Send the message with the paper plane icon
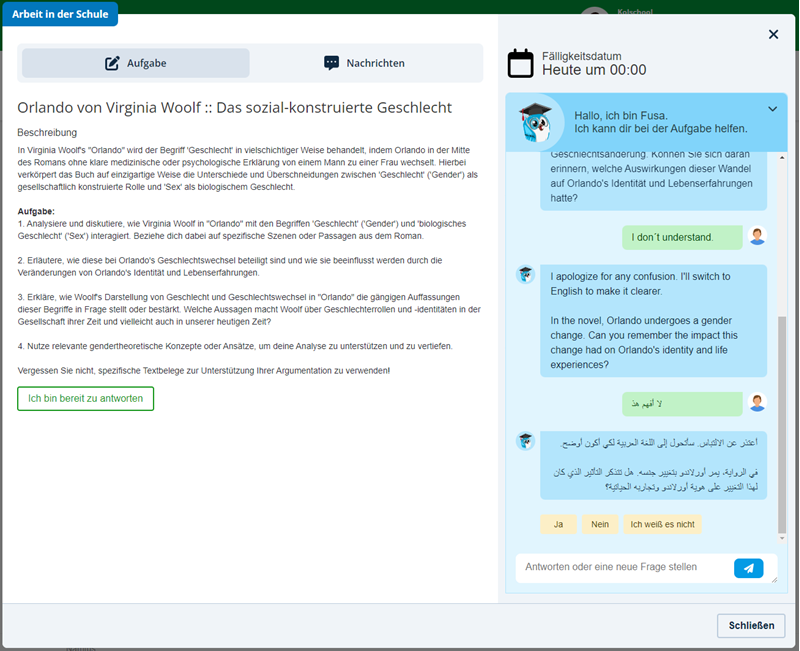The height and width of the screenshot is (651, 800). [x=749, y=567]
